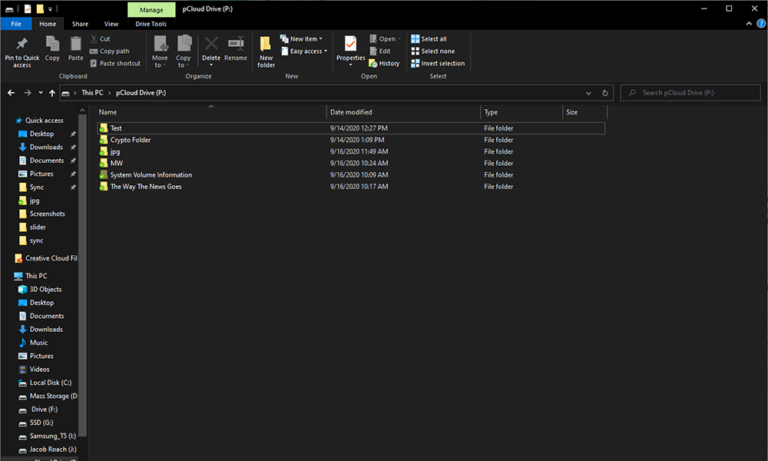Screen dimensions: 768x461
Task: Go back with the left arrow
Action: pos(11,93)
